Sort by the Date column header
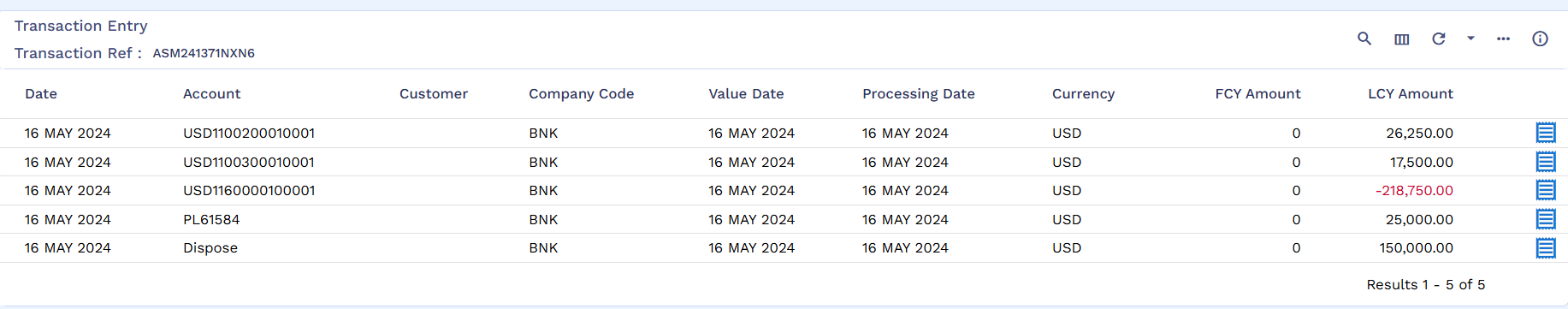The image size is (1568, 309). (41, 94)
